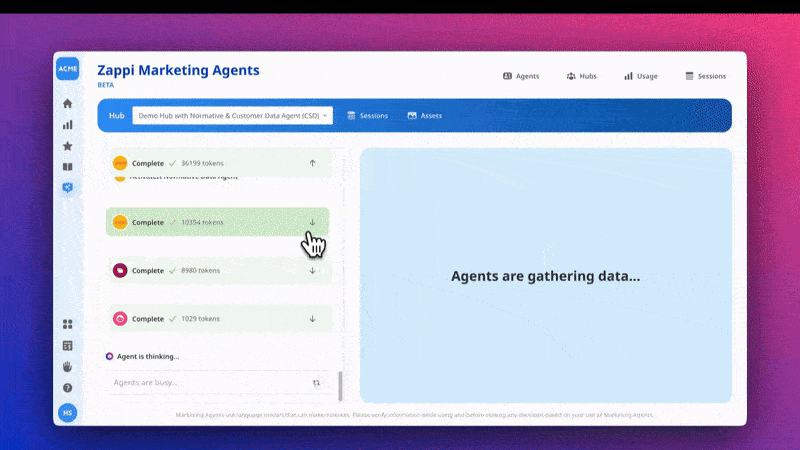This screenshot has height=450, width=800.
Task: Open the help question mark icon
Action: tap(67, 388)
